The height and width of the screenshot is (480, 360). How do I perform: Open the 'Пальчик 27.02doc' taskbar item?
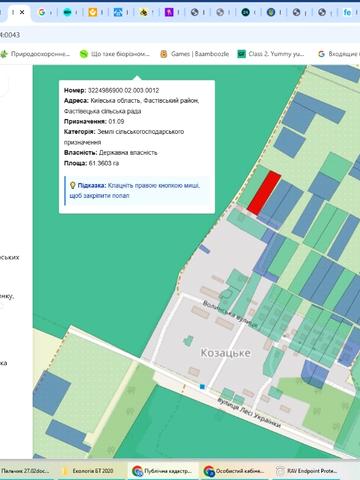(x=25, y=471)
